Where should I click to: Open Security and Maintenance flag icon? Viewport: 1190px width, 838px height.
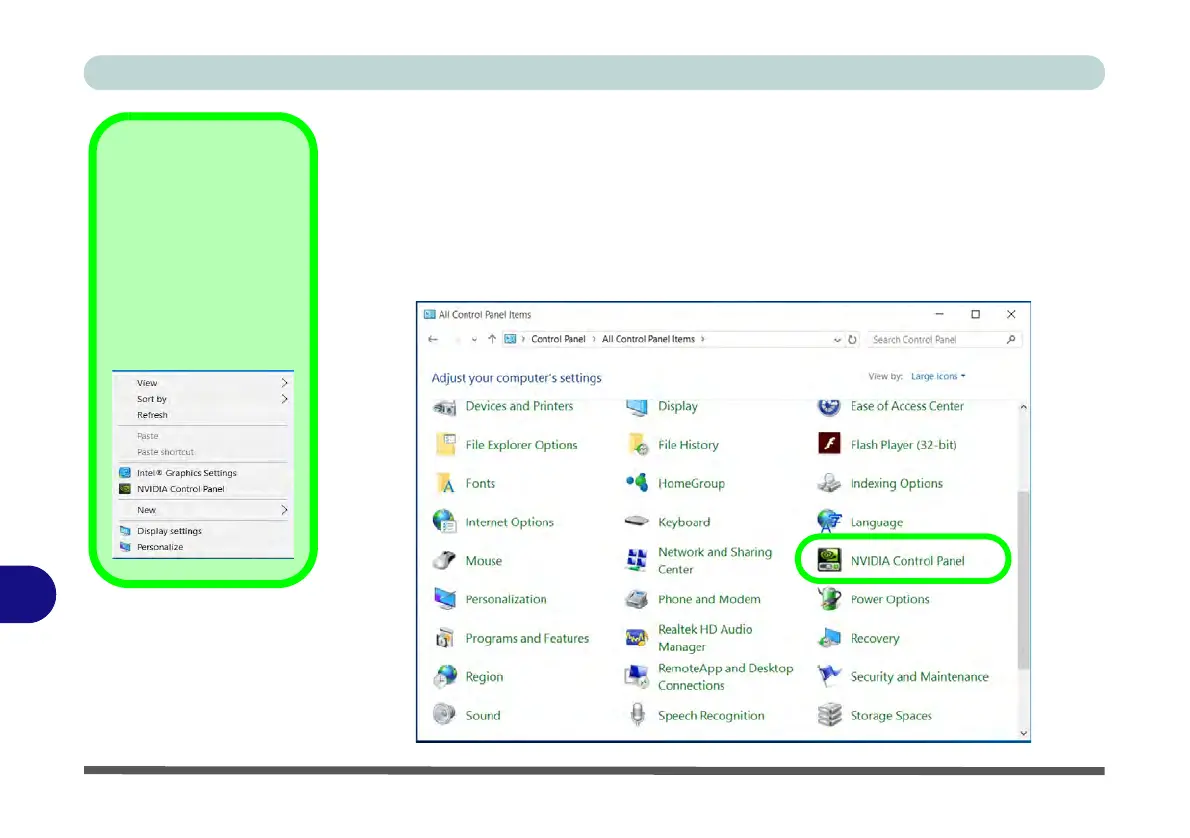(829, 676)
